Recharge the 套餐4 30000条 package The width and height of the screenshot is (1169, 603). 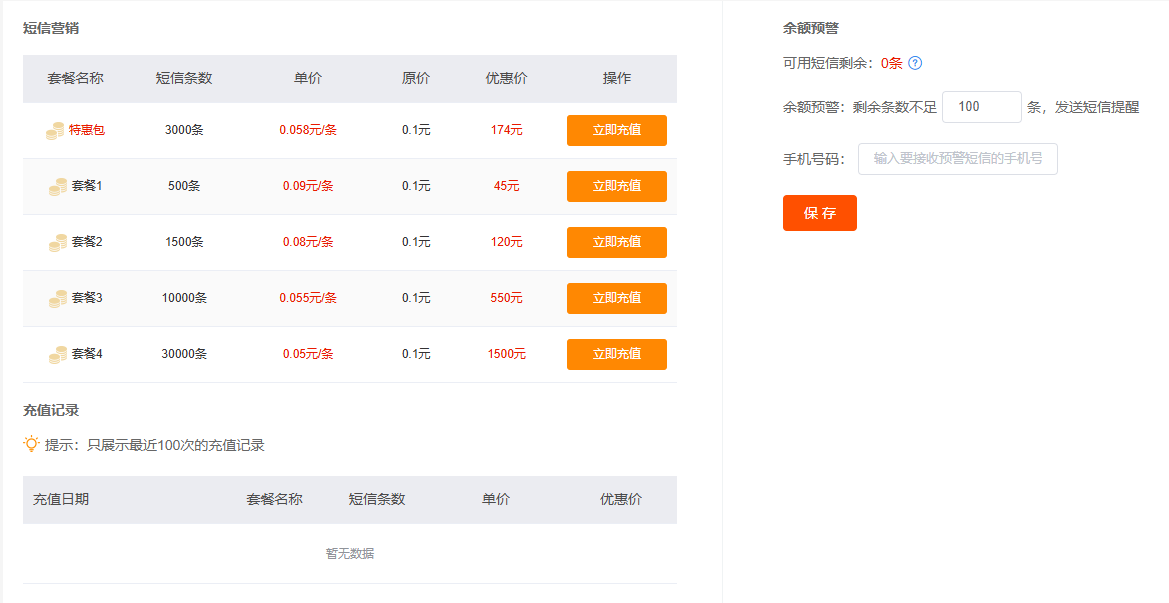coord(617,354)
